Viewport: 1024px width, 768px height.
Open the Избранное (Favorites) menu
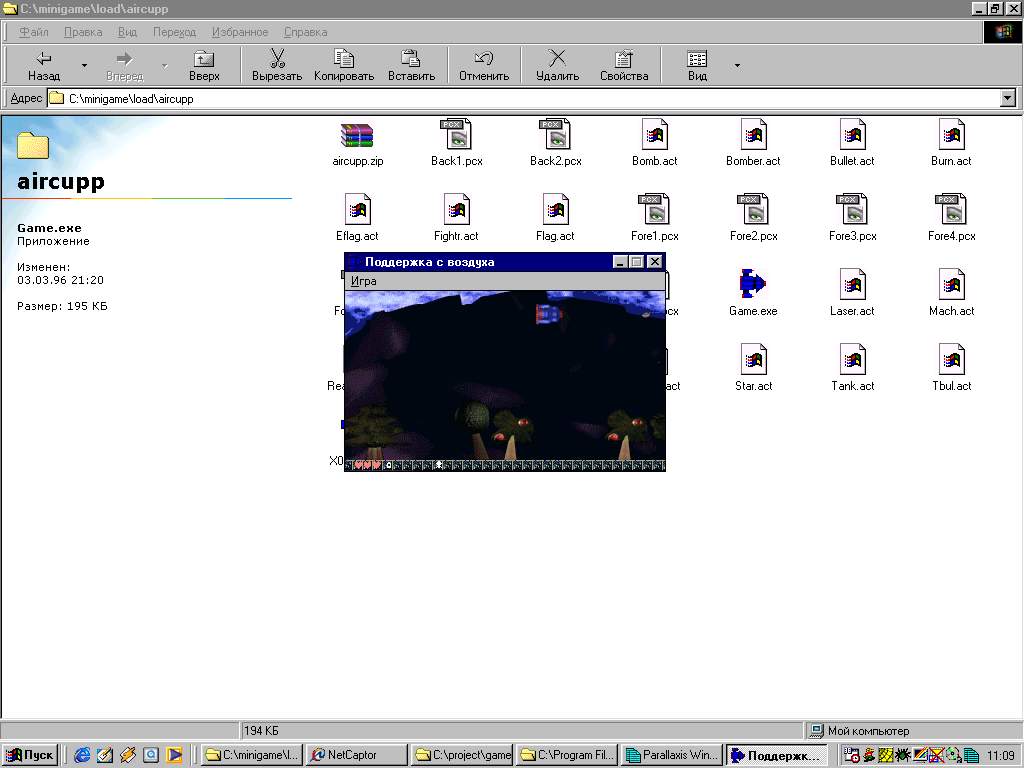[240, 32]
